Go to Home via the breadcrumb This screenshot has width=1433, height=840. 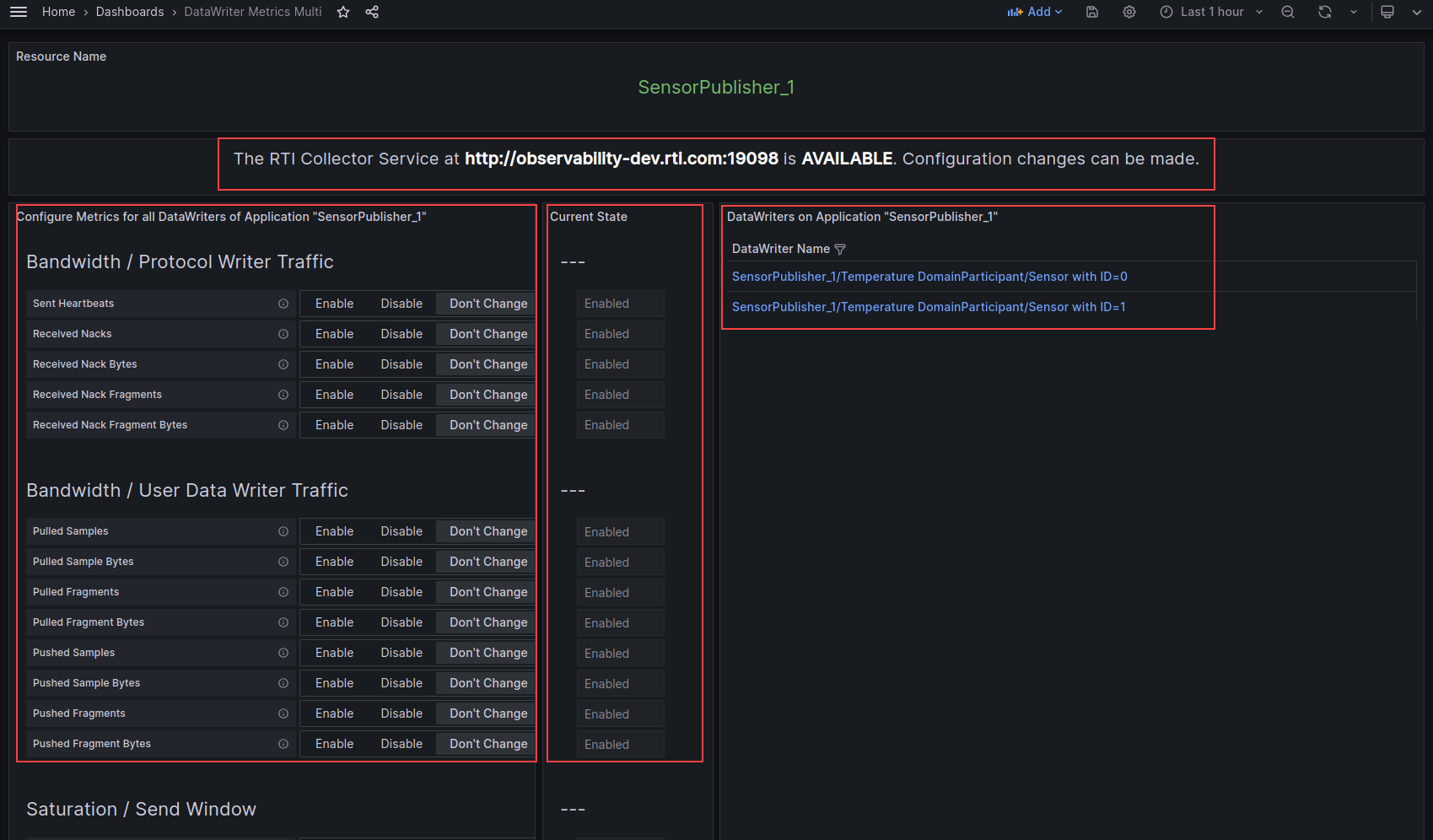(58, 12)
